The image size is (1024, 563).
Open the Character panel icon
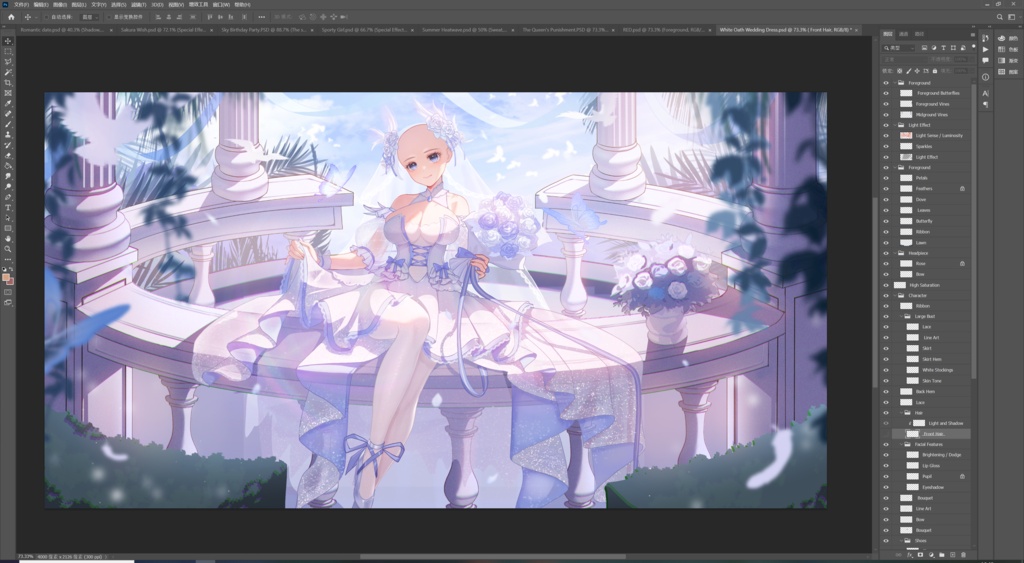985,93
